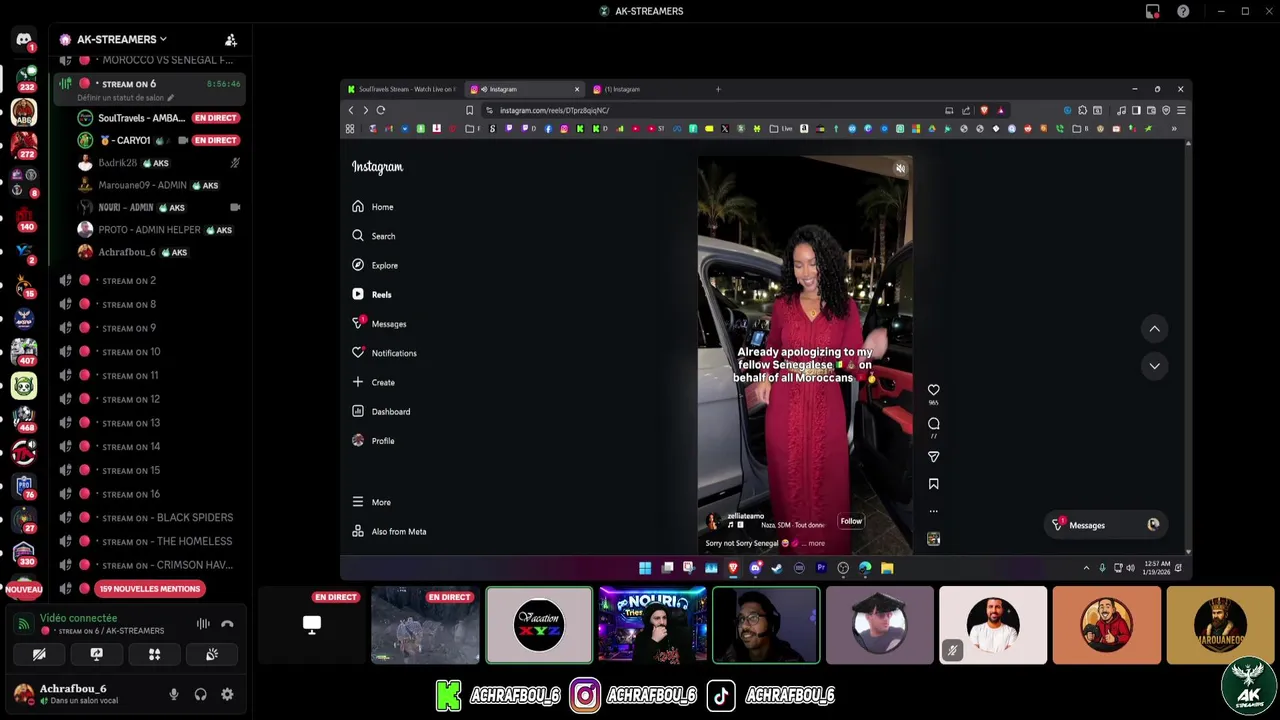Open the Instagram Home page
The width and height of the screenshot is (1280, 720).
pos(373,207)
